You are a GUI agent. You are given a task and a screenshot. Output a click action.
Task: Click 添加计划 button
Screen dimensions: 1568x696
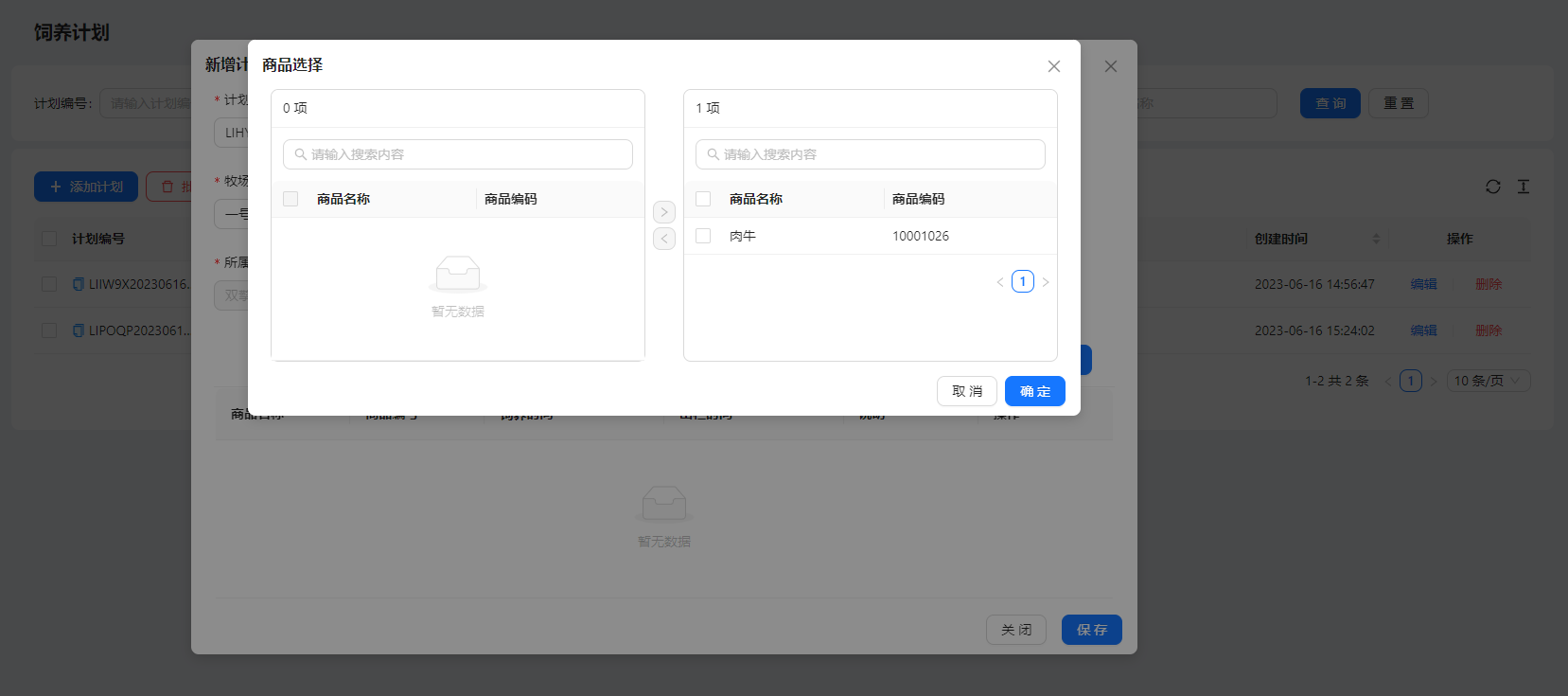[86, 187]
